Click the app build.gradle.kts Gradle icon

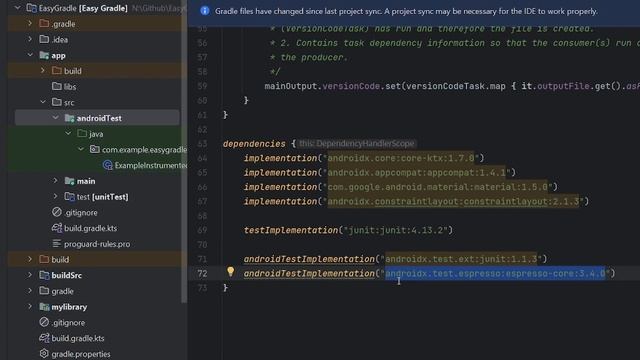pyautogui.click(x=57, y=228)
